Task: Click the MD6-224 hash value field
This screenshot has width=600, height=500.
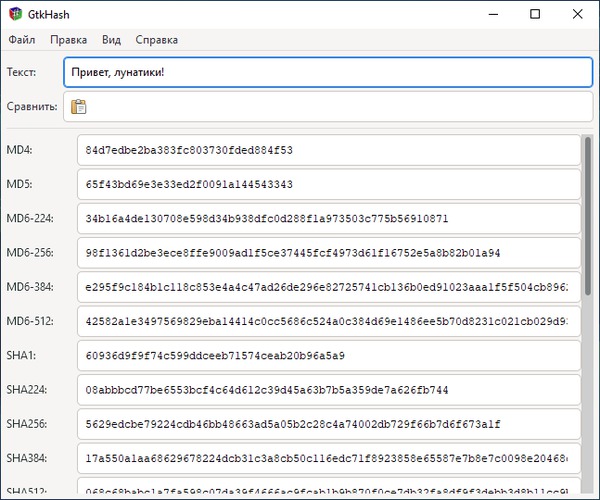Action: (329, 218)
